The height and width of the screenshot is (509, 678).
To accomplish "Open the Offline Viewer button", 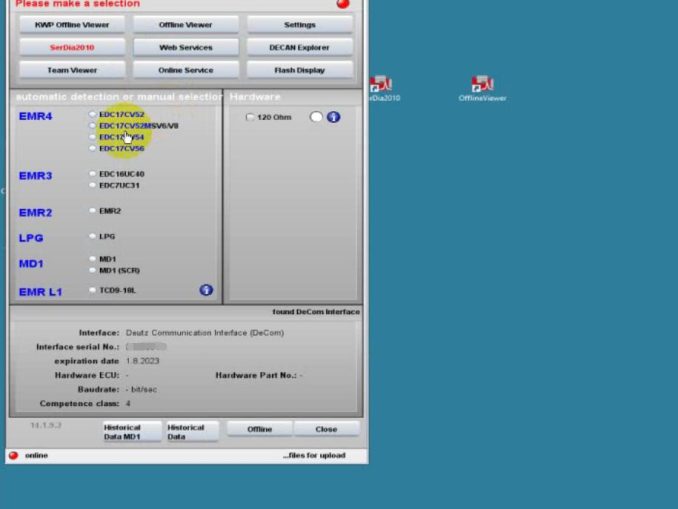I will 185,25.
